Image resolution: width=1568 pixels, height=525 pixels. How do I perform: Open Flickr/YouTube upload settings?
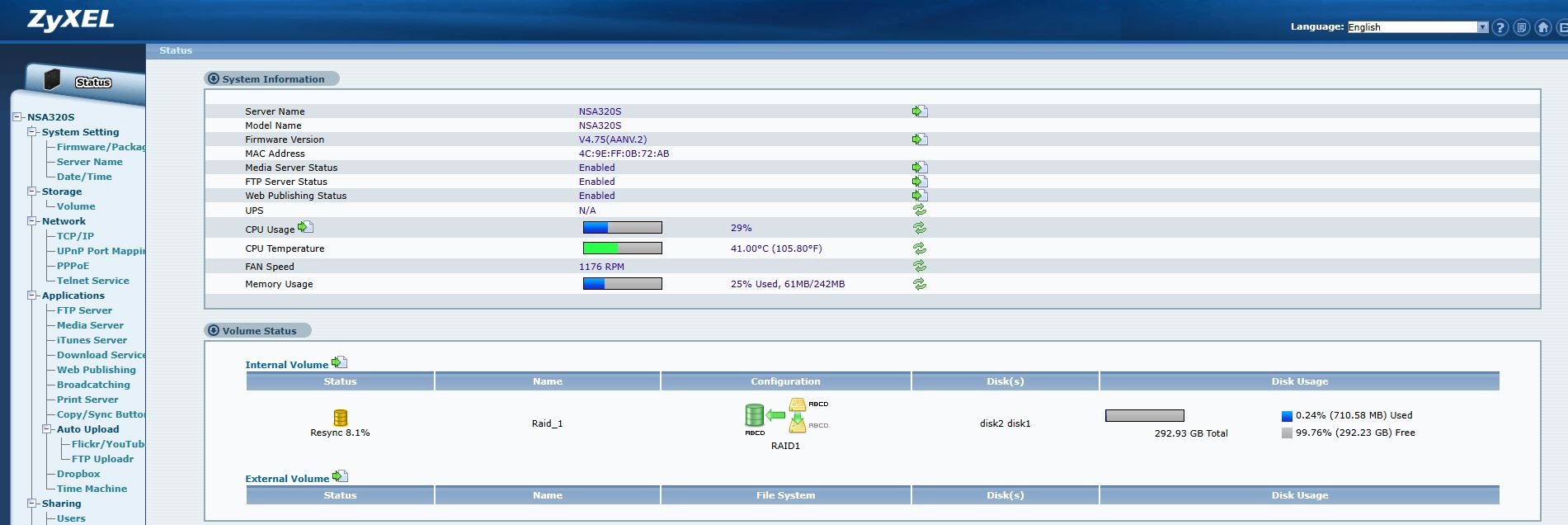pyautogui.click(x=108, y=444)
